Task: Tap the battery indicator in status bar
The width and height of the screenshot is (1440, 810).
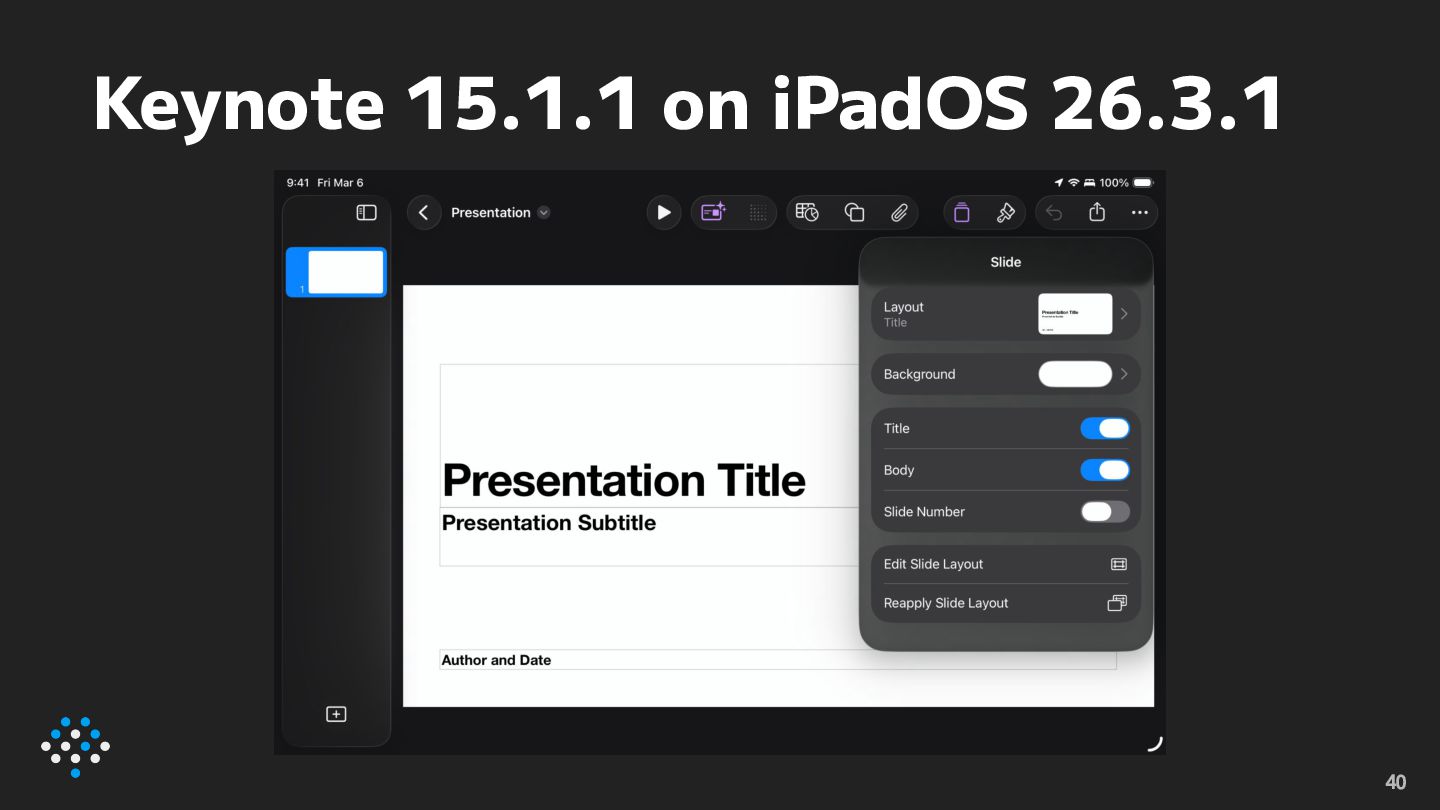Action: click(1143, 183)
